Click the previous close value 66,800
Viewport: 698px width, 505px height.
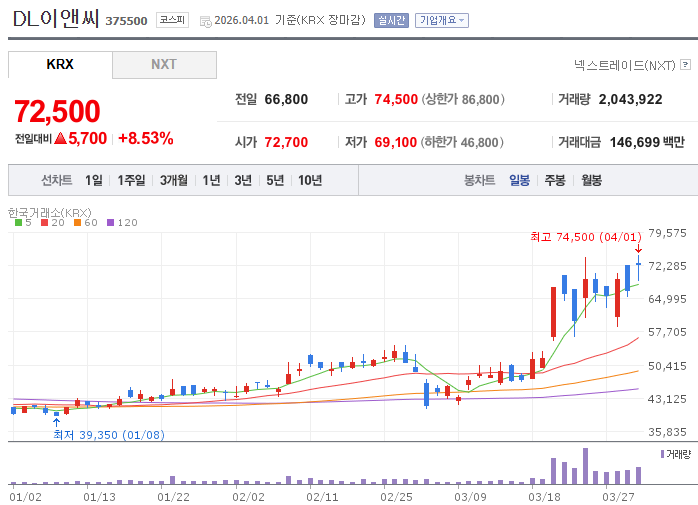[286, 99]
